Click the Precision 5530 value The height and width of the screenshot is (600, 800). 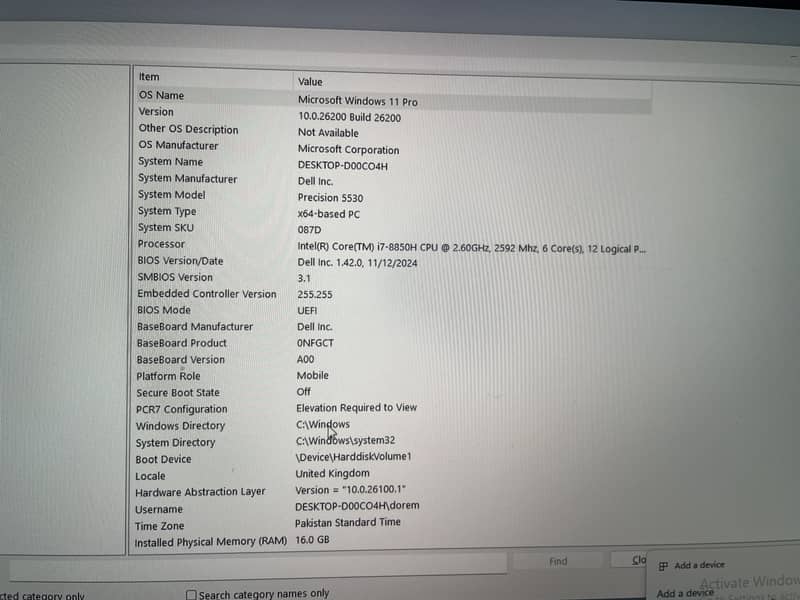pos(331,198)
